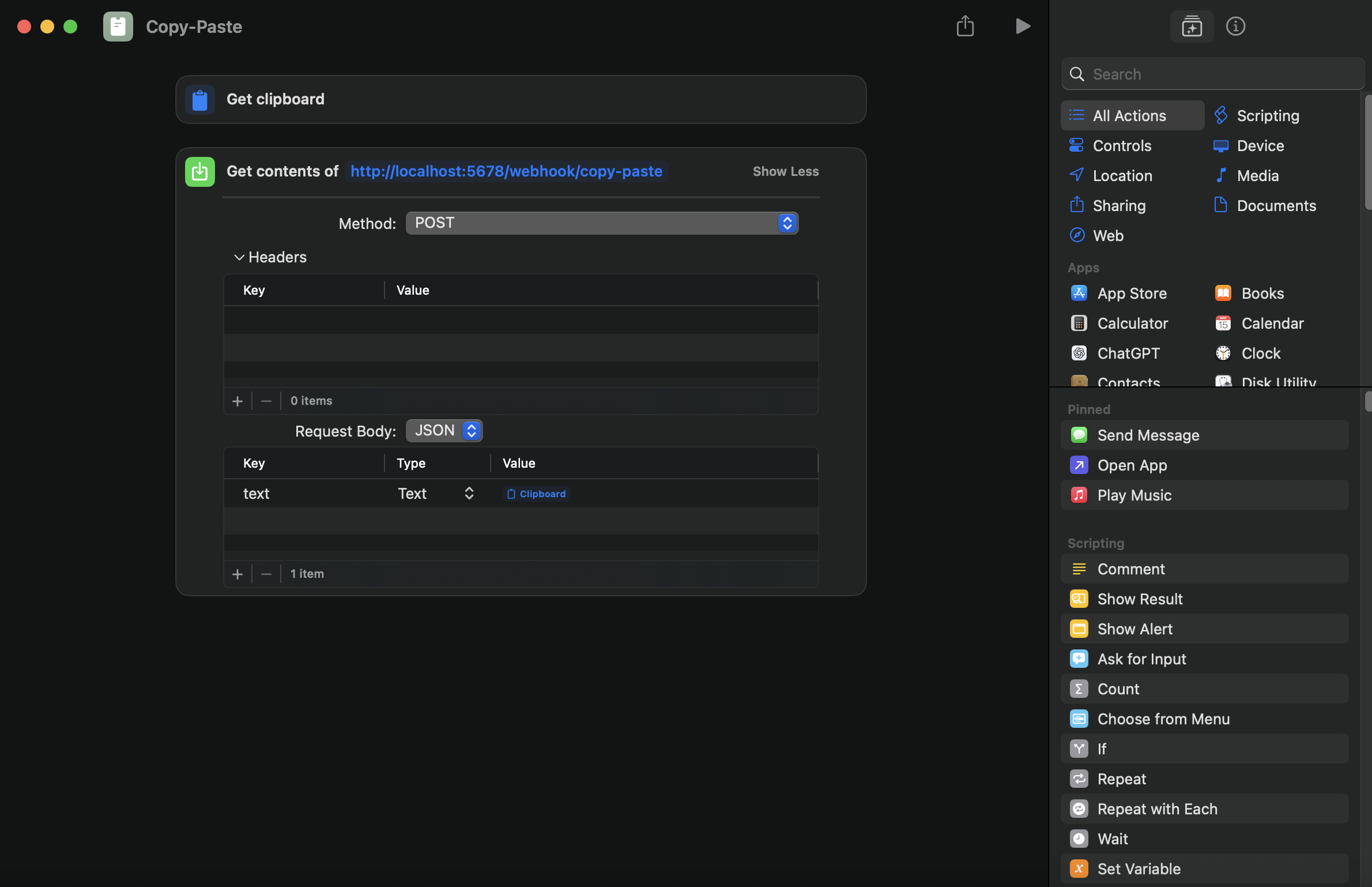Select the Scripting category

pyautogui.click(x=1268, y=116)
